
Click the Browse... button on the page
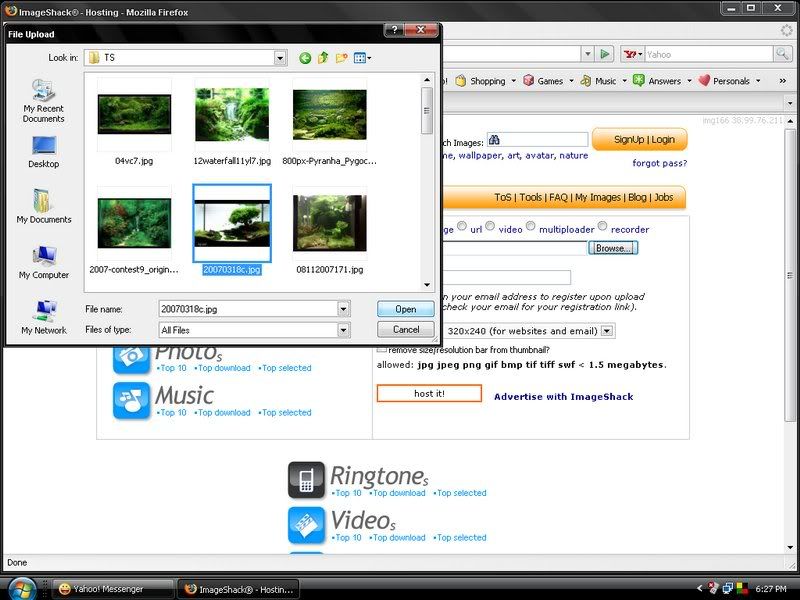(x=613, y=248)
